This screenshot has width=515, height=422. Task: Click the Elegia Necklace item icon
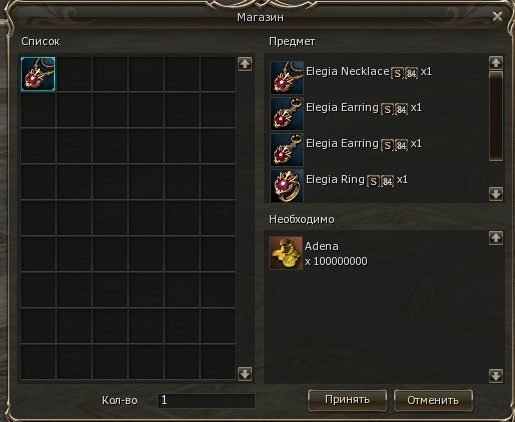(287, 78)
